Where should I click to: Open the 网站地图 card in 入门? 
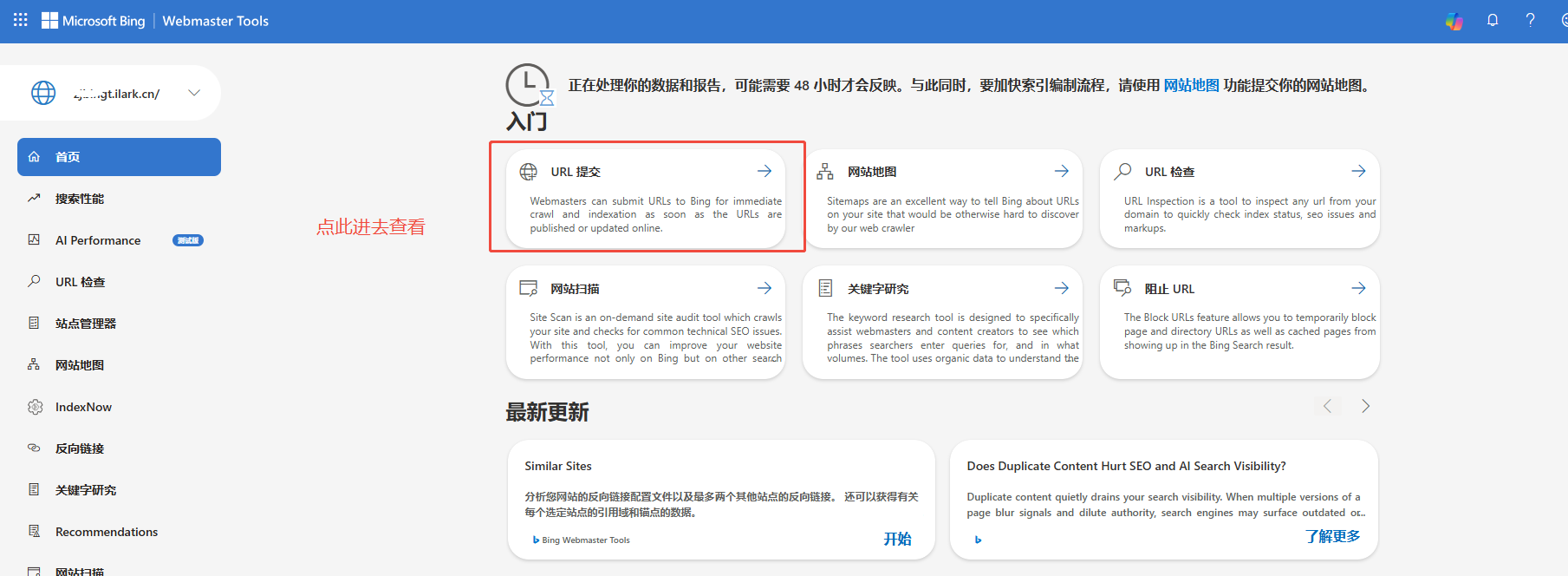click(943, 199)
